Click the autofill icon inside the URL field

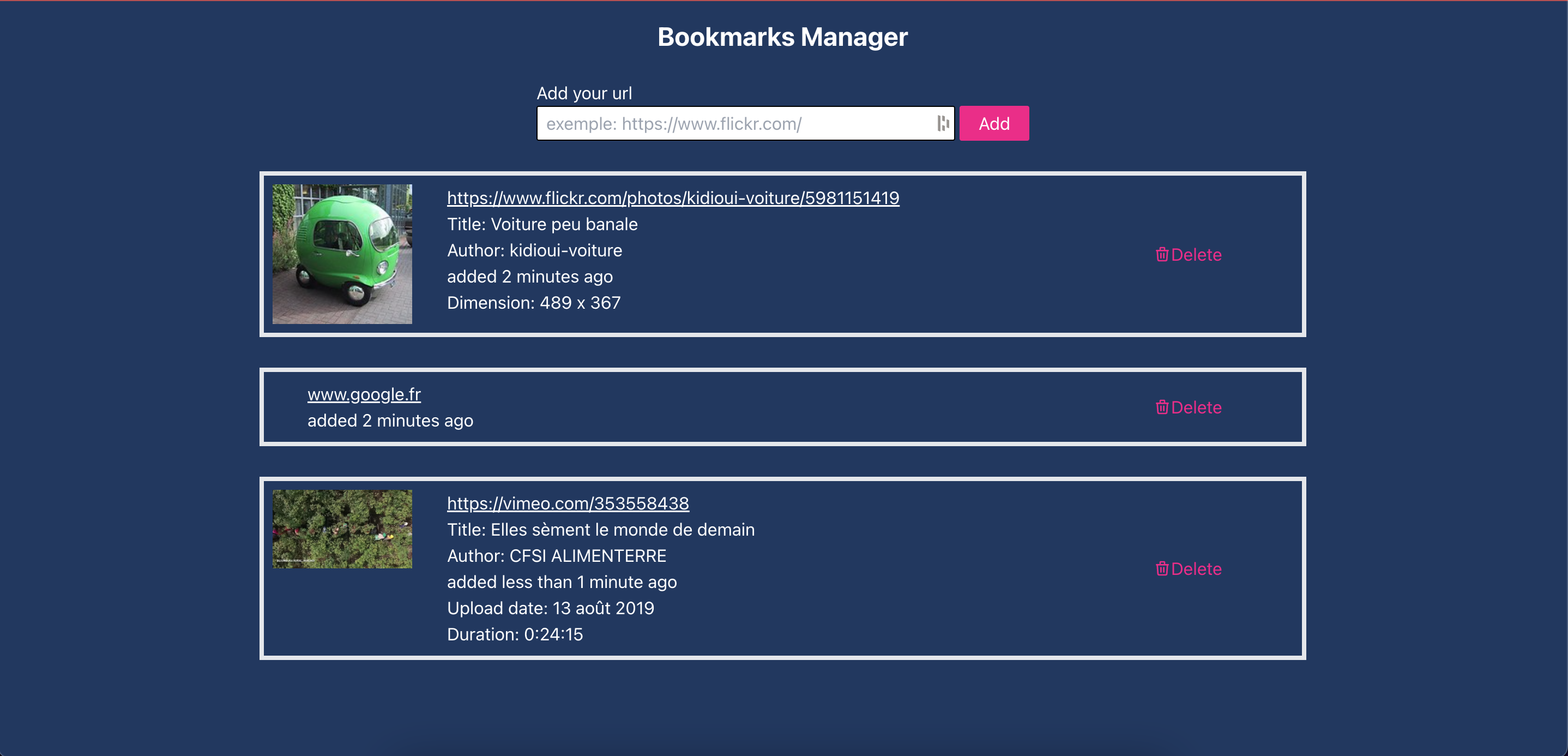pos(943,124)
